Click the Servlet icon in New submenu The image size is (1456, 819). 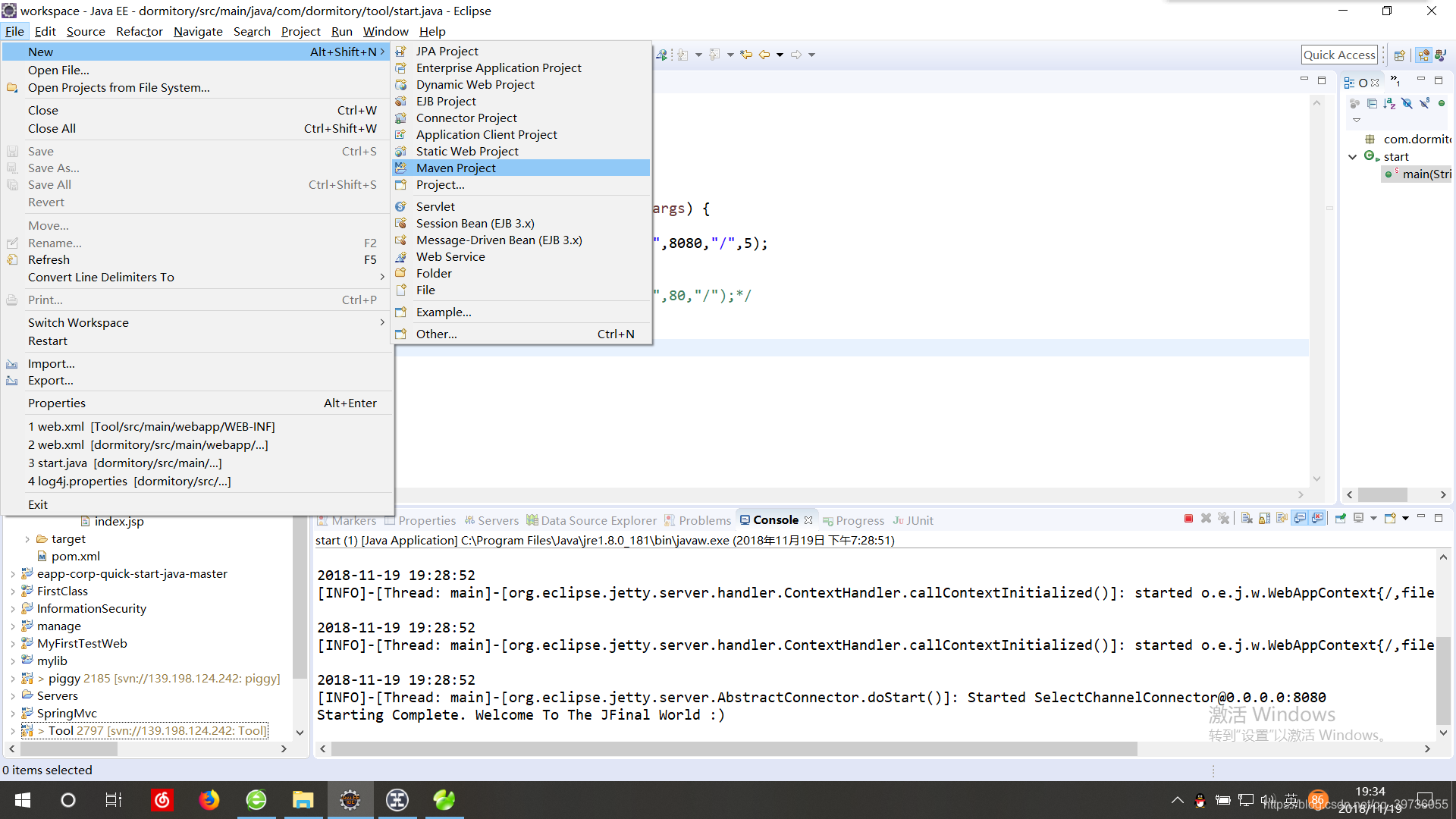pos(400,206)
